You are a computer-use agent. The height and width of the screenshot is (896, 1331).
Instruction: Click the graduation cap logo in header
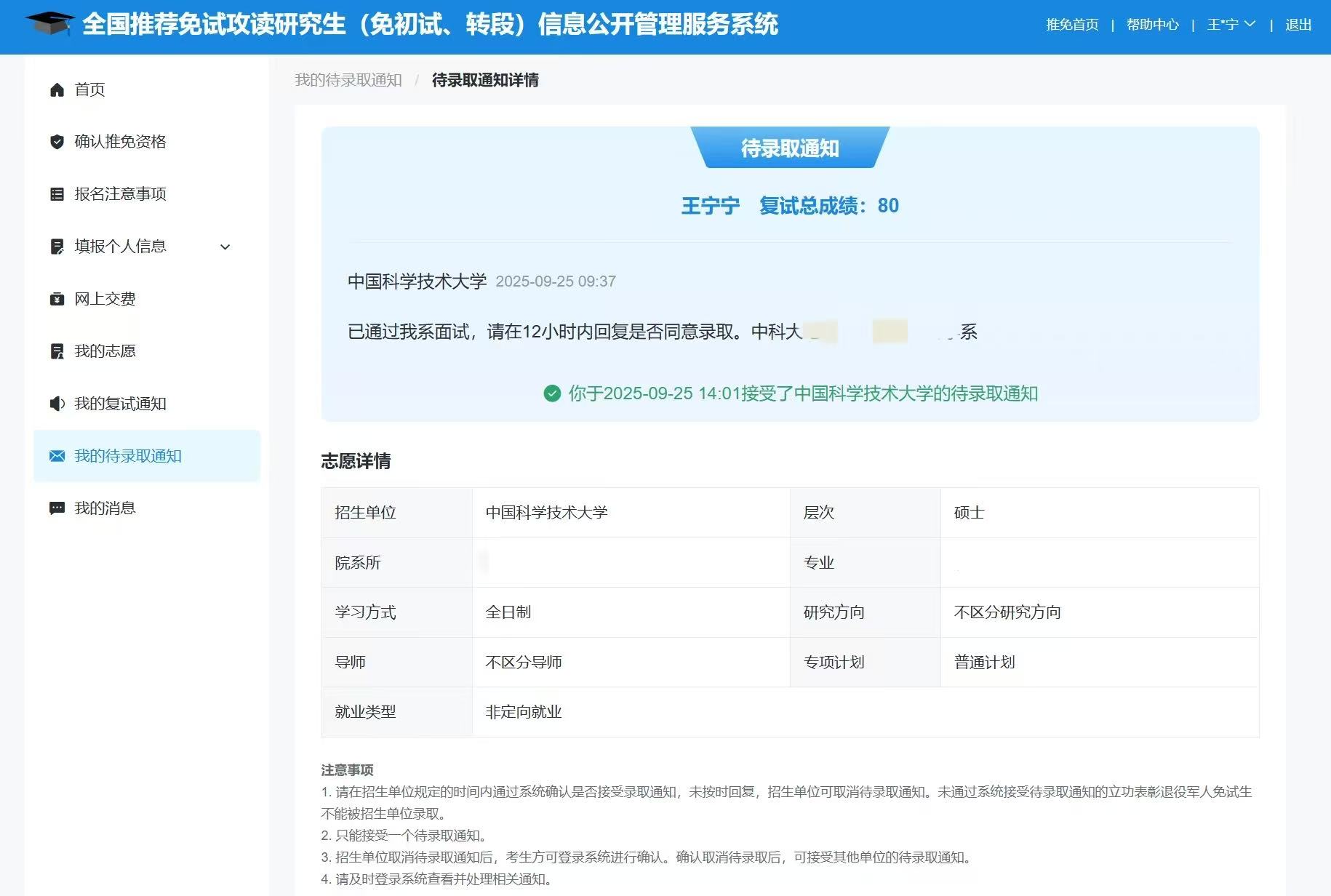[49, 24]
